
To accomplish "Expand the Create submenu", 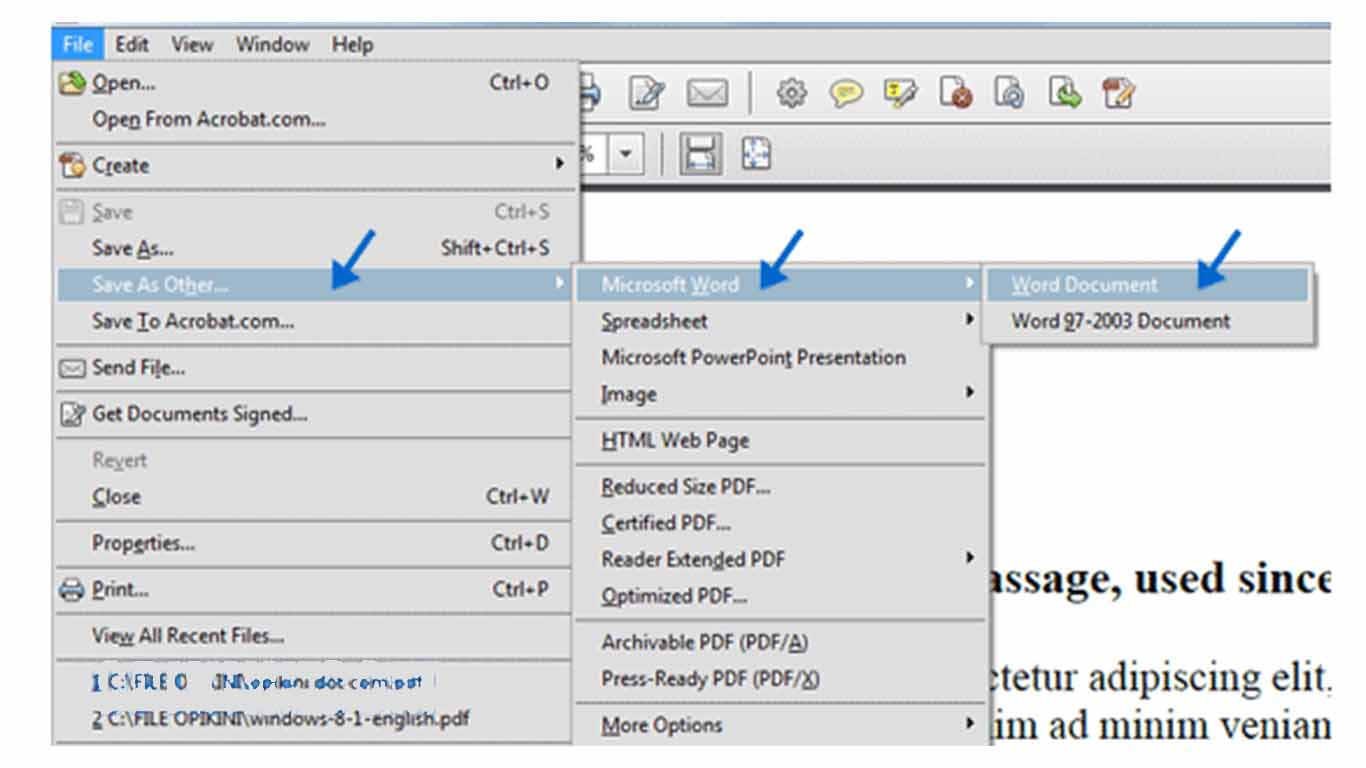I will (x=316, y=165).
